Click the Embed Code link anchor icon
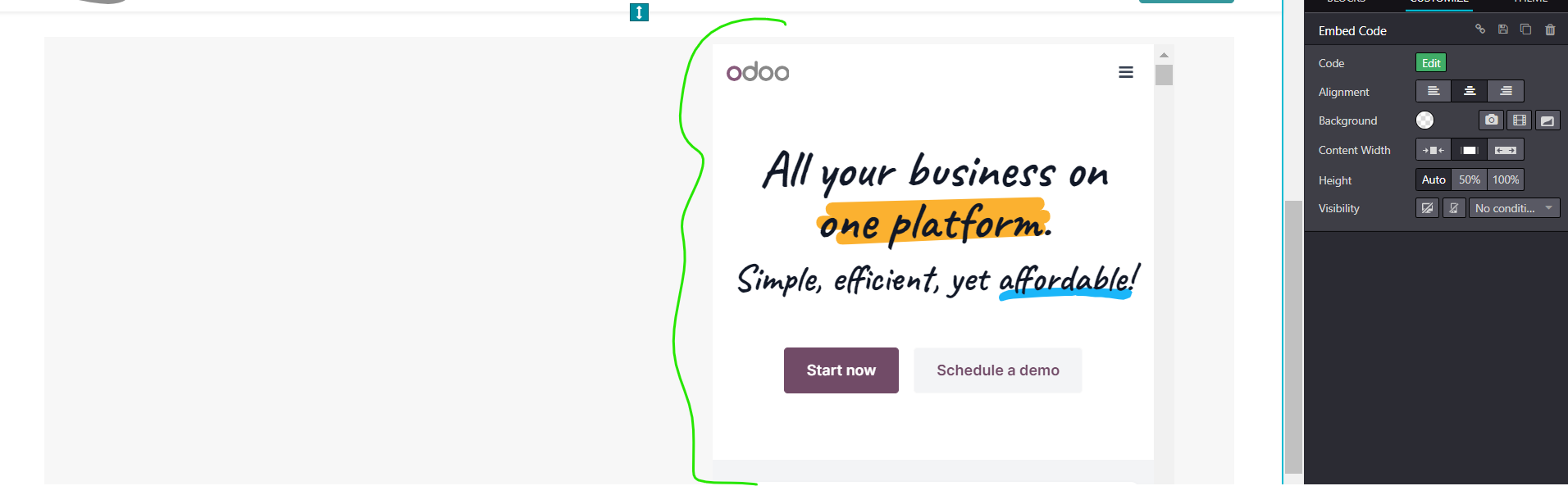 1480,30
